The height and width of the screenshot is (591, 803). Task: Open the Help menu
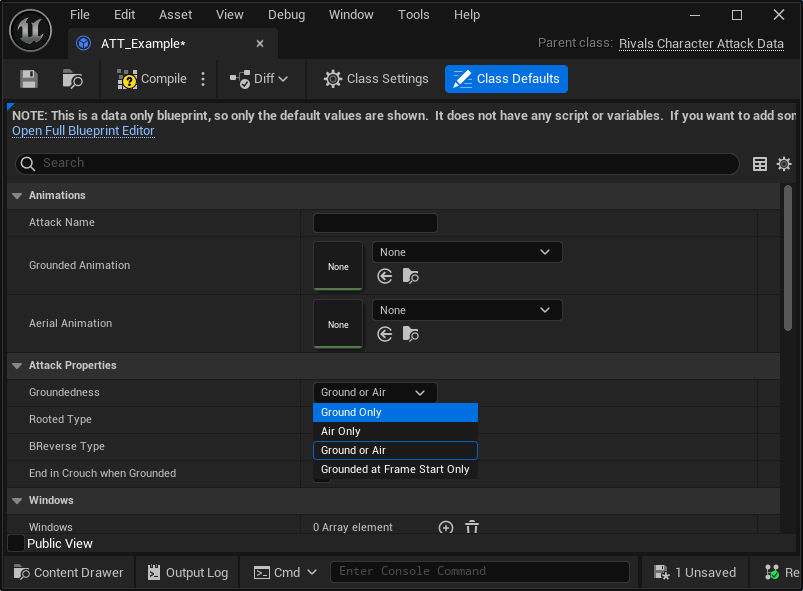pyautogui.click(x=467, y=15)
